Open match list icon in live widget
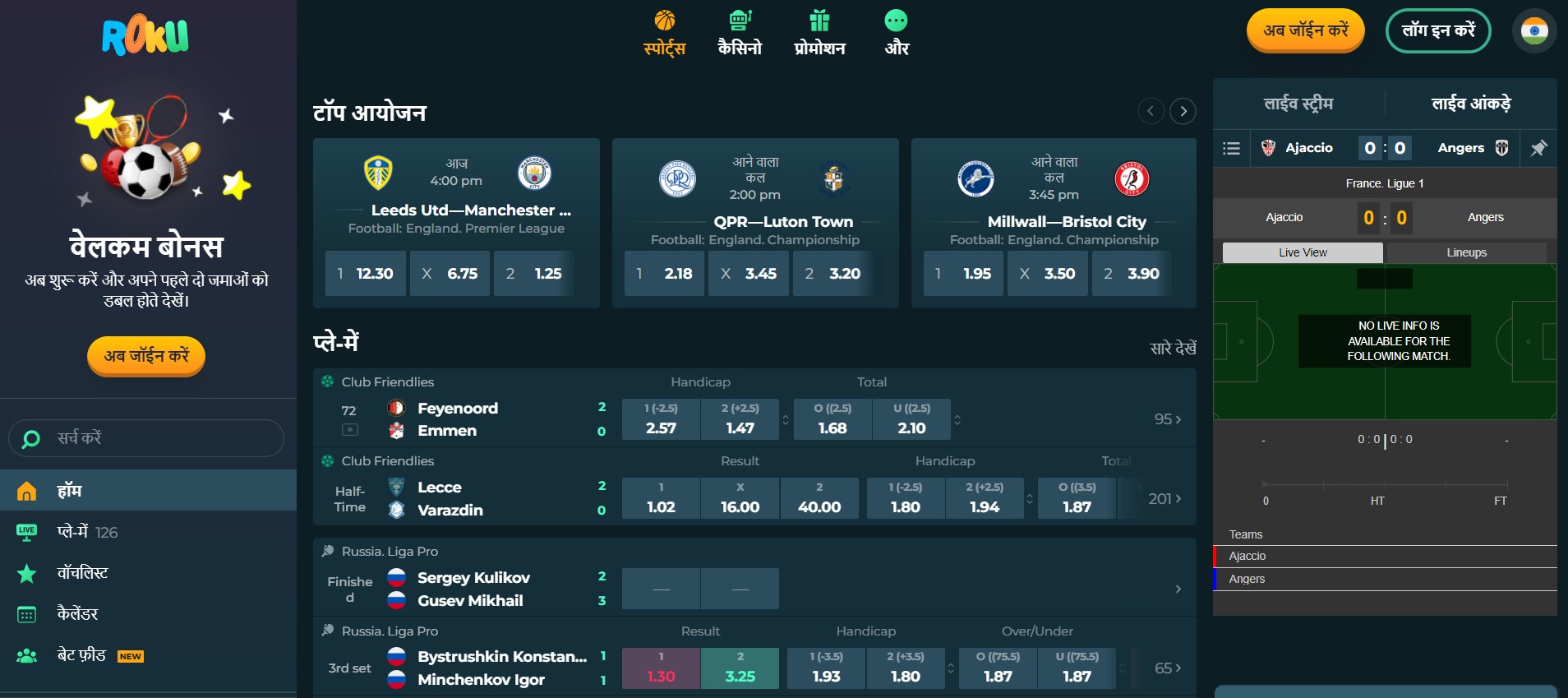Image resolution: width=1568 pixels, height=698 pixels. (x=1231, y=149)
